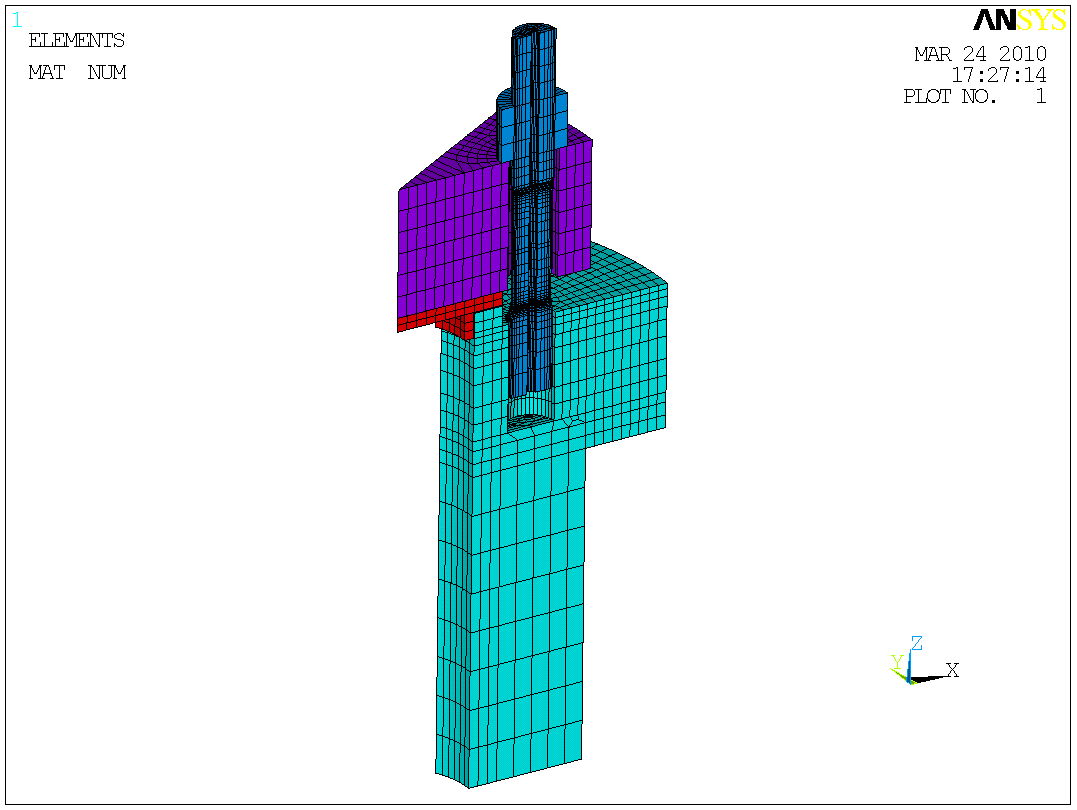Viewport: 1077px width, 810px height.
Task: Click the window number 1 in the corner
Action: 16,20
